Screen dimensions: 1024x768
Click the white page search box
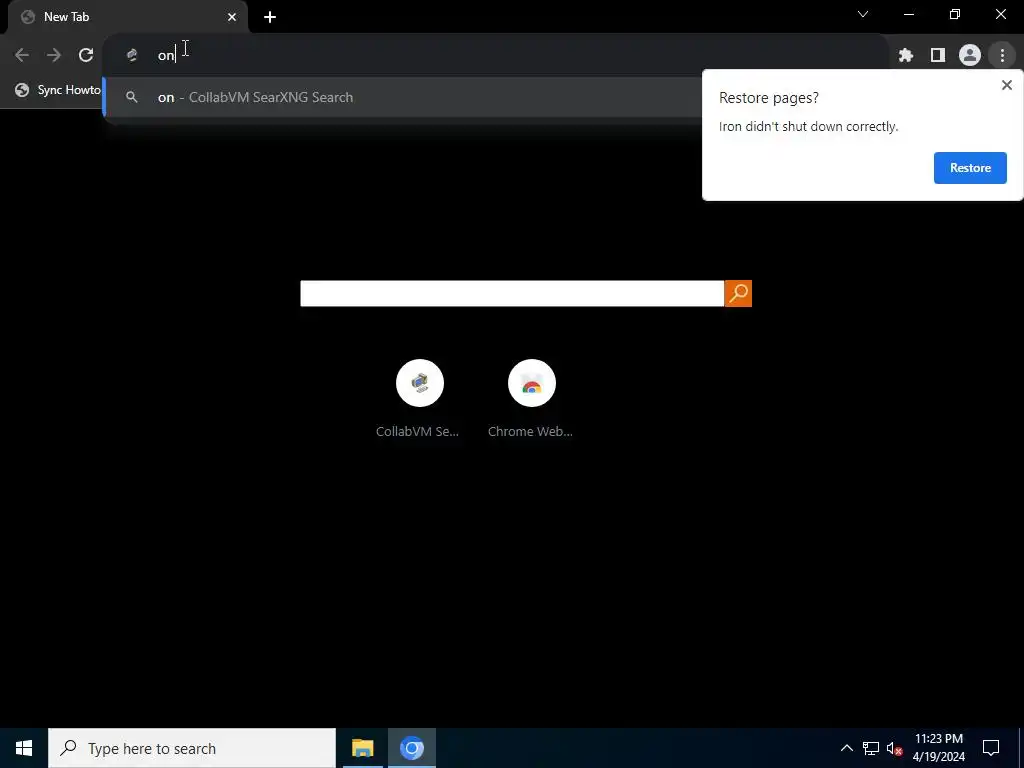pos(512,293)
